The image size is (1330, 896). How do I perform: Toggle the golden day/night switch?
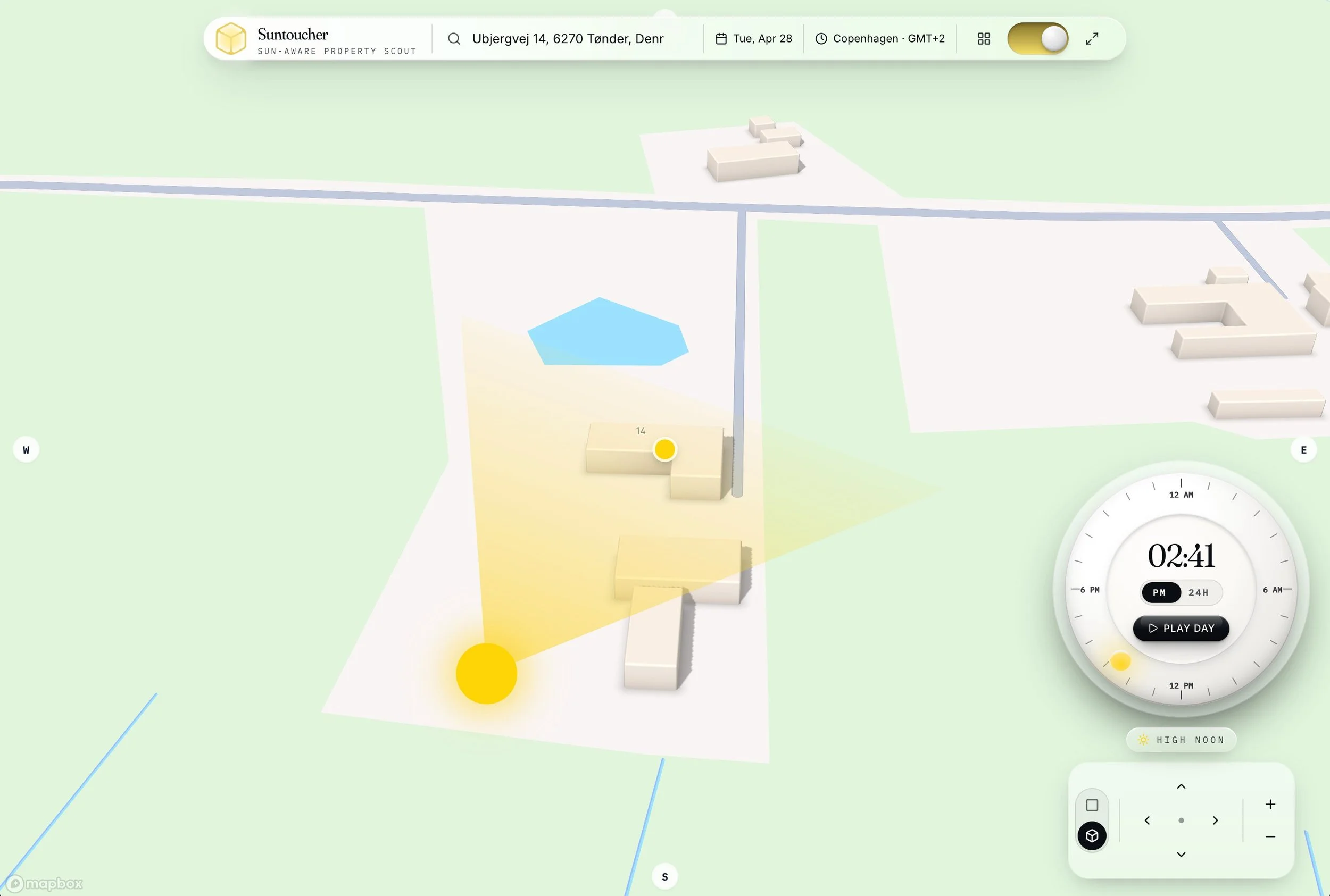point(1037,38)
